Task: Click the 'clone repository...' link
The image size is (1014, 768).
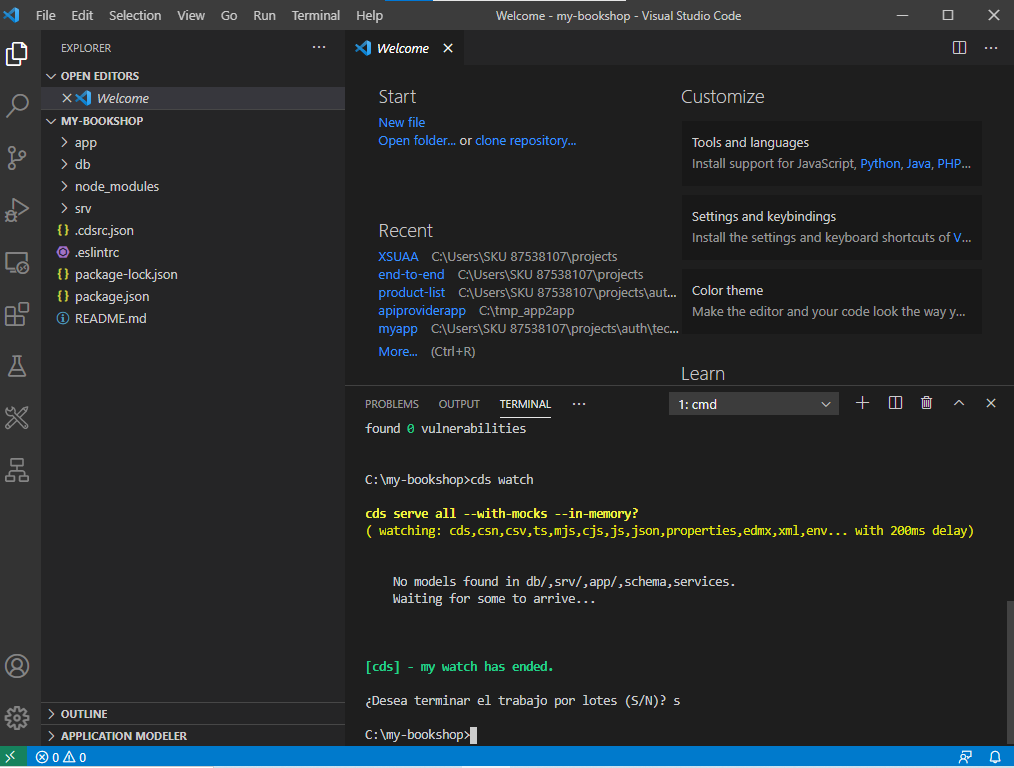Action: pos(525,141)
